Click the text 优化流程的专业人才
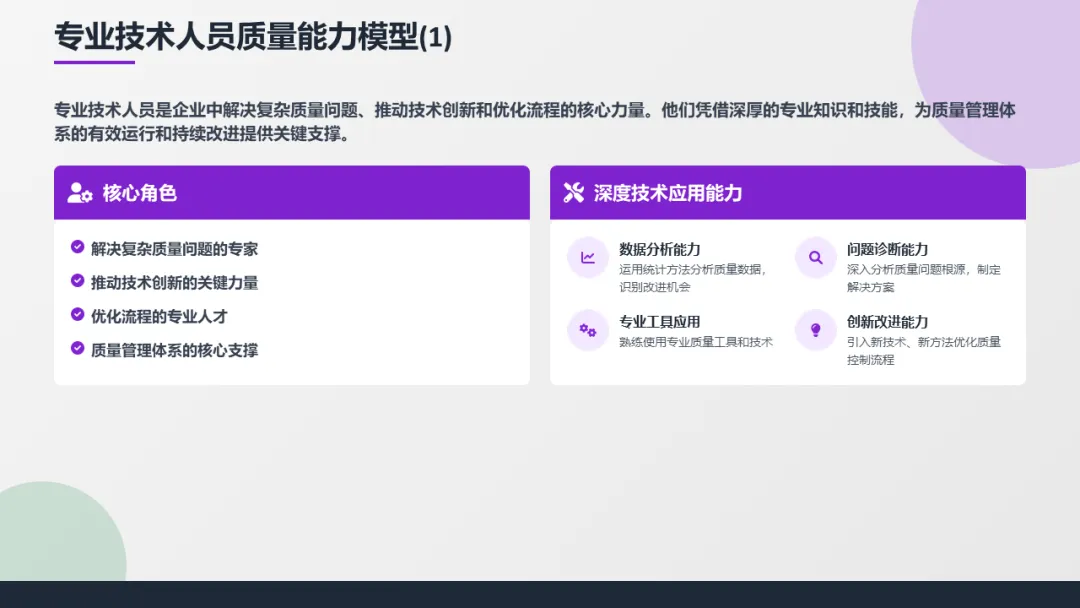Viewport: 1080px width, 608px height. coord(159,316)
